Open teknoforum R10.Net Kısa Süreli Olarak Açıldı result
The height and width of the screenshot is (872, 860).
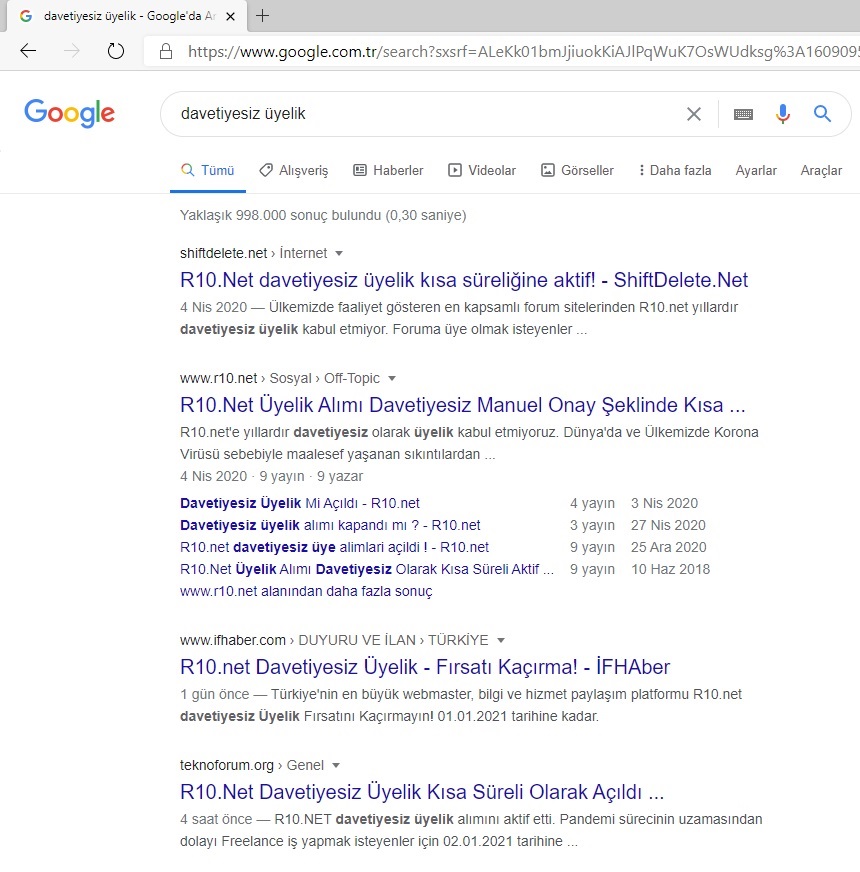(x=422, y=792)
